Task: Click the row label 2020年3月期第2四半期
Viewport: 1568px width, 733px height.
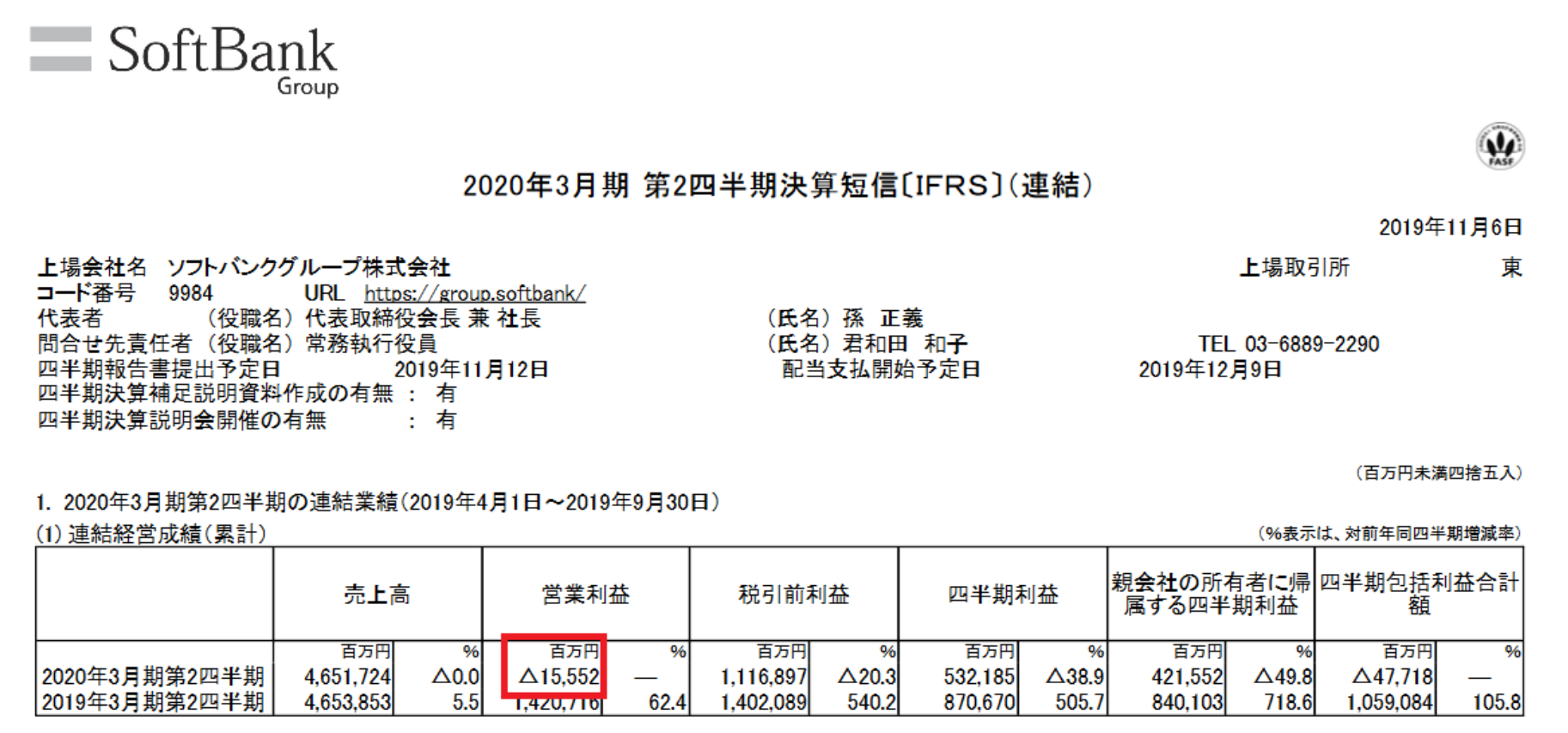Action: point(153,677)
